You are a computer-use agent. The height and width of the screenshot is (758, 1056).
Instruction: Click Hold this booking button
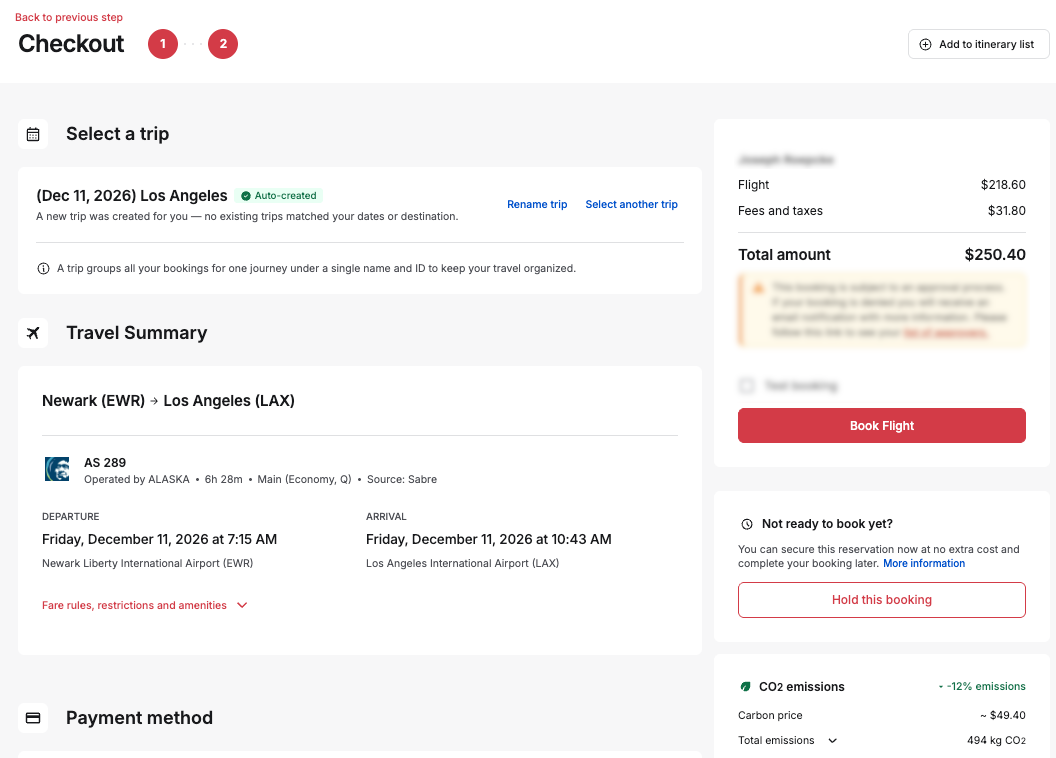click(x=882, y=600)
